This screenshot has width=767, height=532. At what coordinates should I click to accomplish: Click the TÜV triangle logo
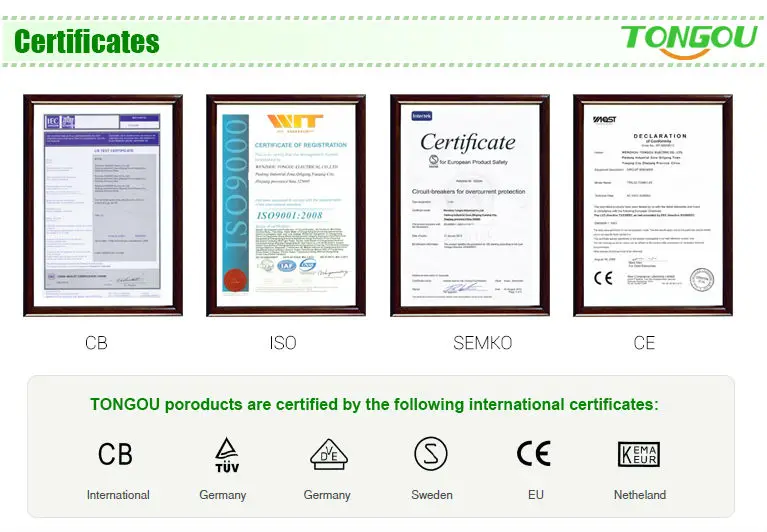pos(227,455)
